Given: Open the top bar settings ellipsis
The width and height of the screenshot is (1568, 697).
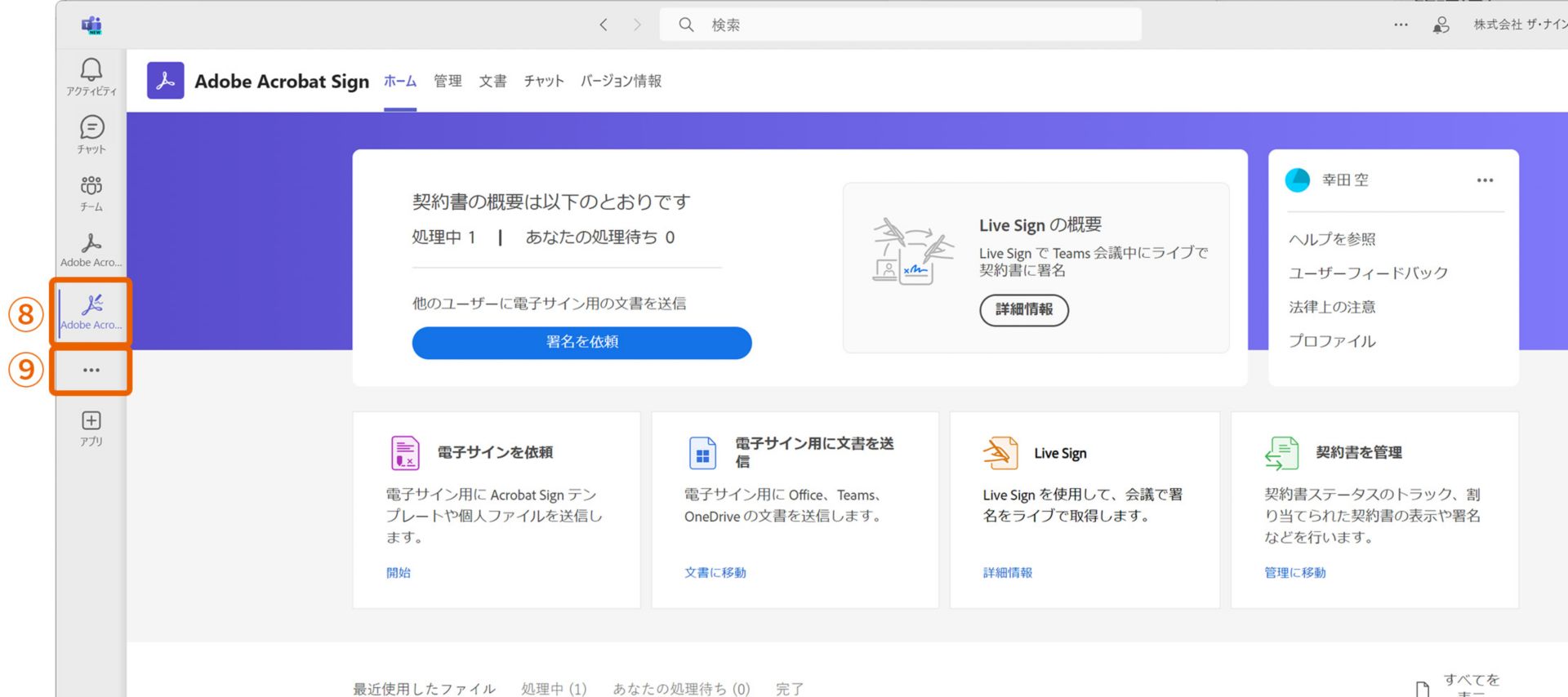Looking at the screenshot, I should [x=1401, y=25].
